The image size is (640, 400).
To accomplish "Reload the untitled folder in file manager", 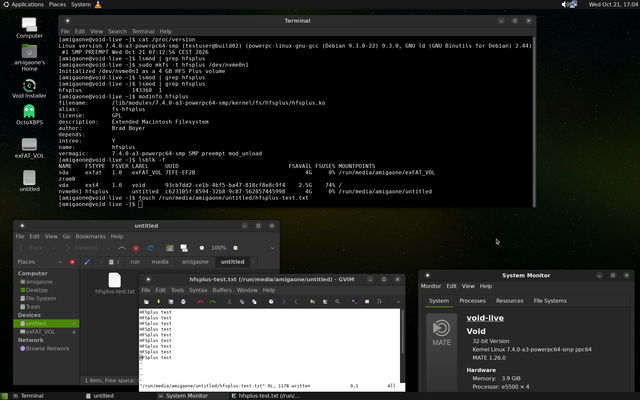I will pyautogui.click(x=151, y=248).
